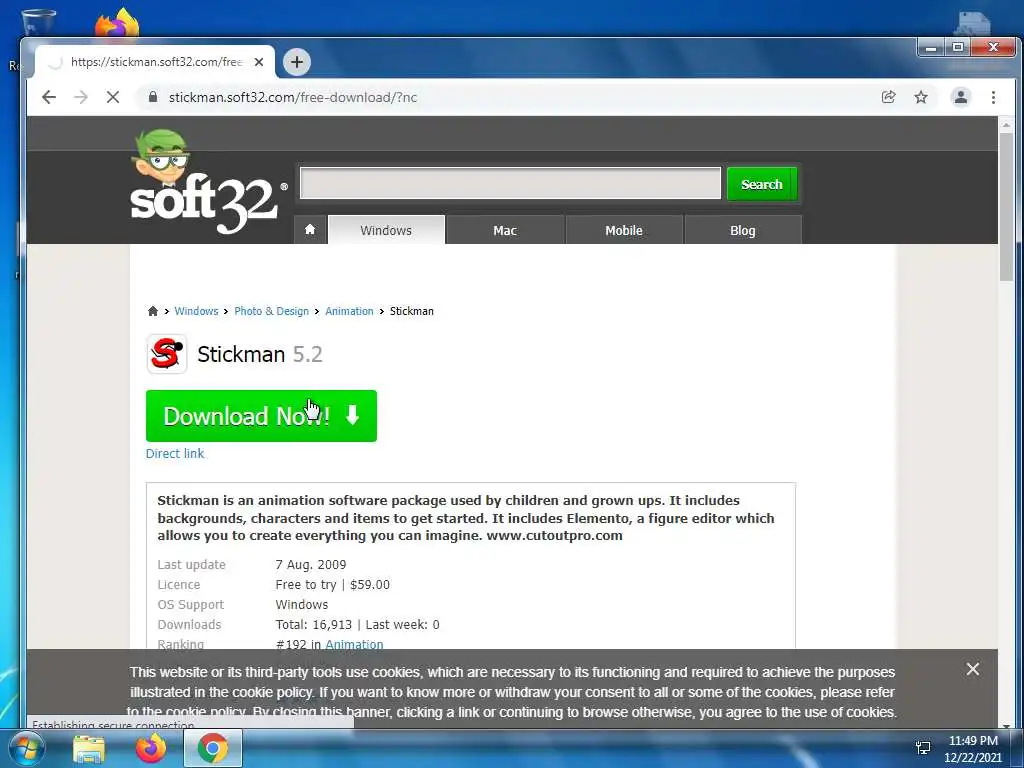Stop loading the page with the X button
This screenshot has width=1024, height=768.
pos(112,97)
